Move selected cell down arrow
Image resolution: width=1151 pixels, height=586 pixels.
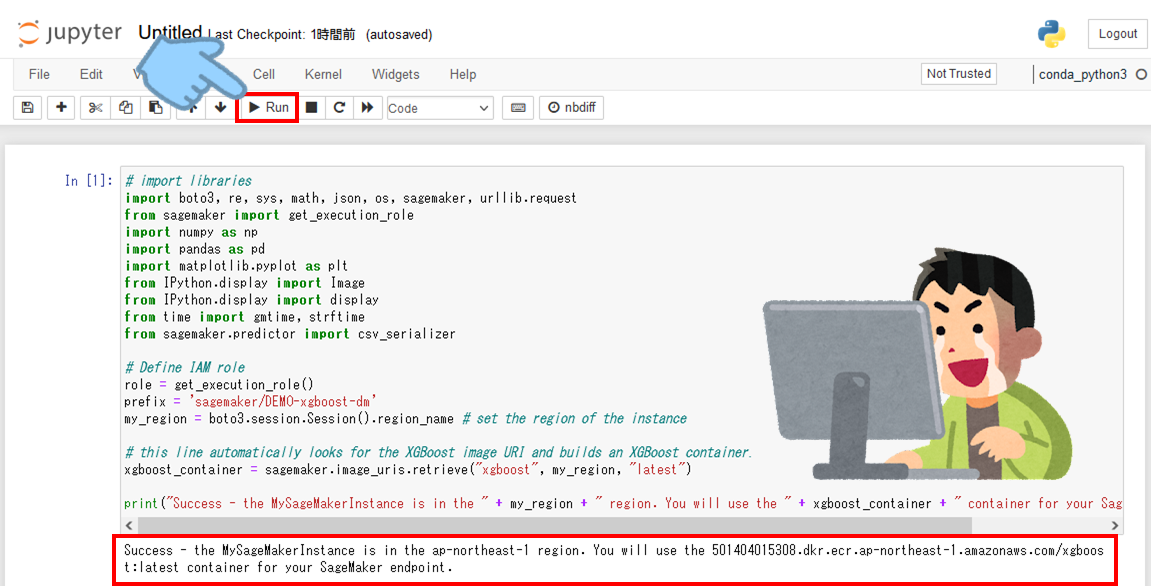click(220, 108)
